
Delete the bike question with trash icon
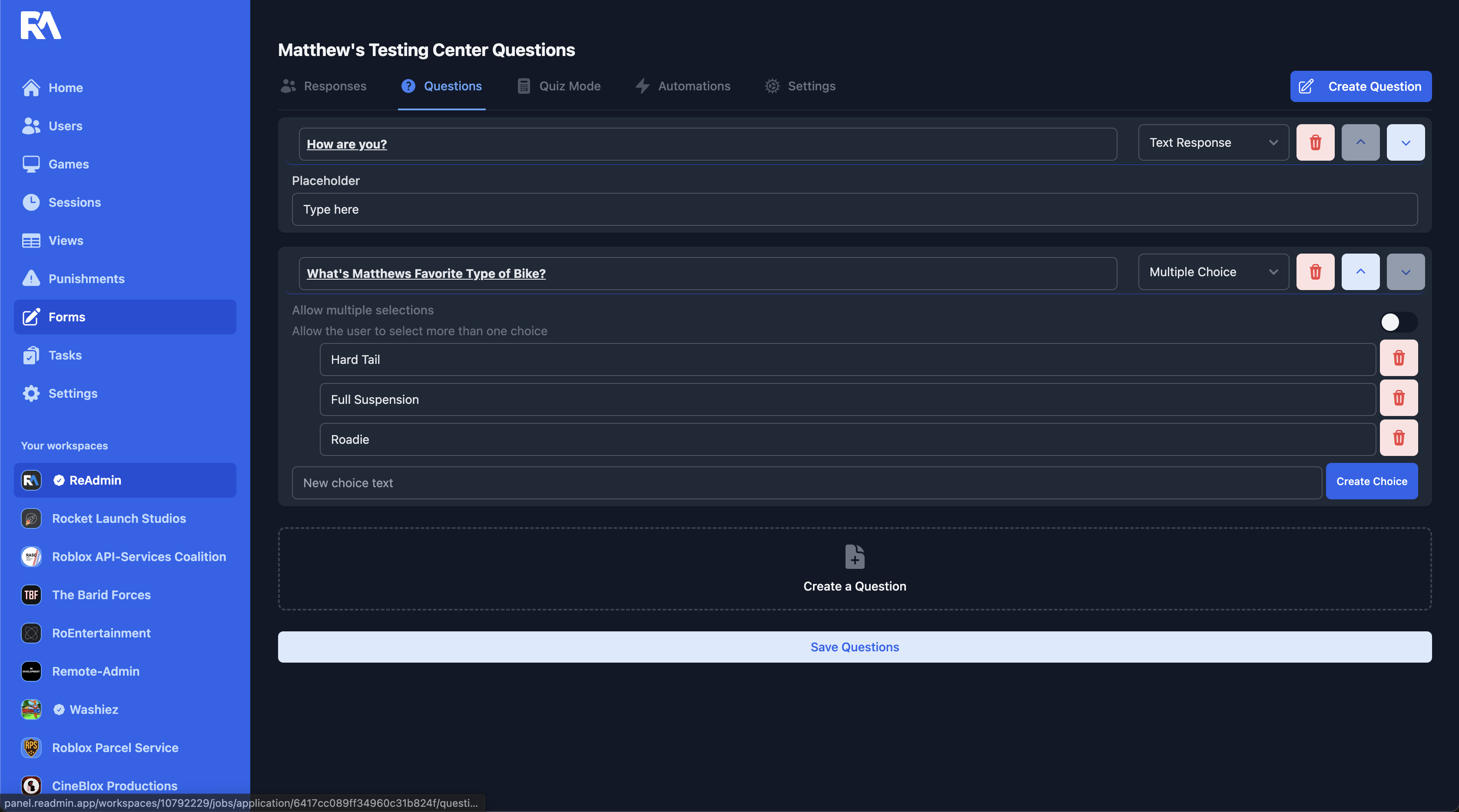click(x=1315, y=272)
